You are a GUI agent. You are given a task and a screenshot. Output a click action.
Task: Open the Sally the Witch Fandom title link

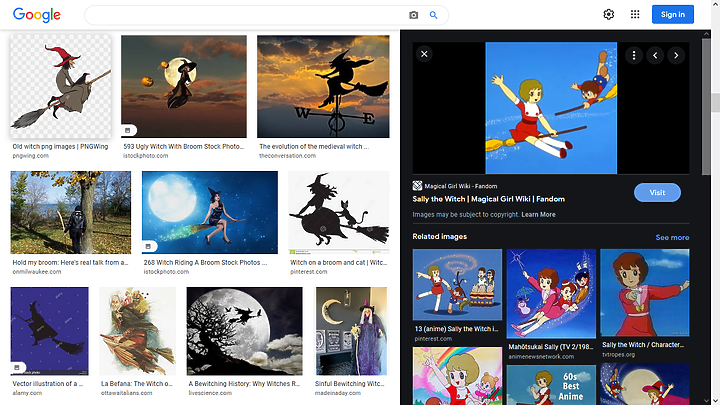(488, 199)
